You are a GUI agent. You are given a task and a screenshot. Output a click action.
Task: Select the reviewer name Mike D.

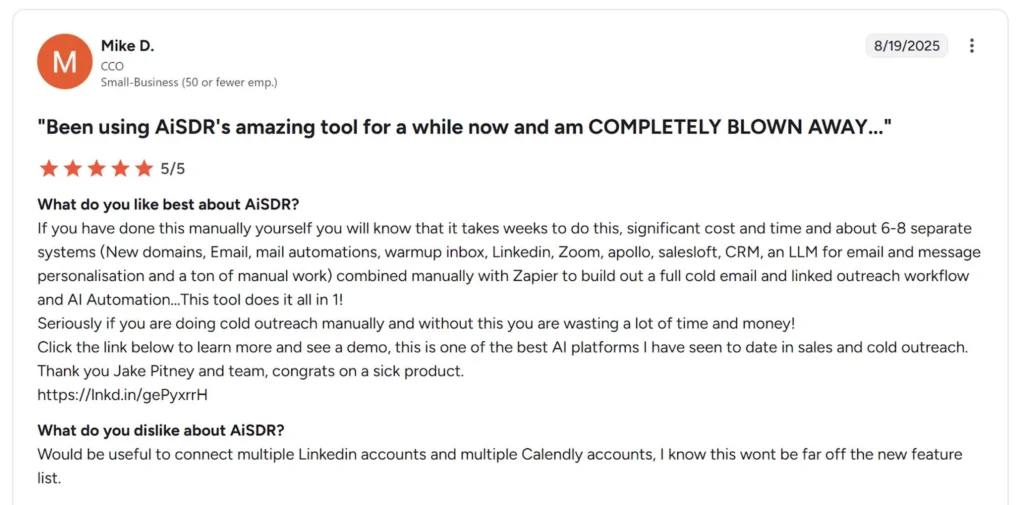[x=127, y=46]
